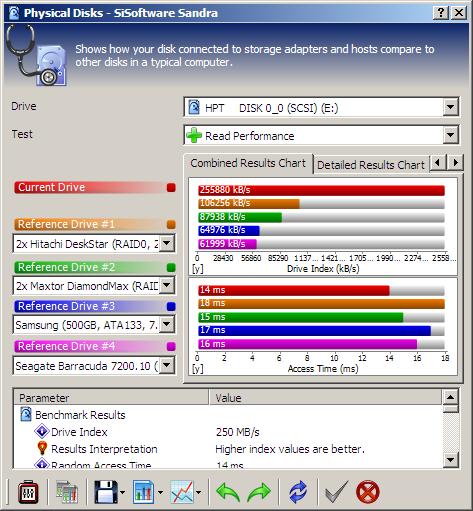The image size is (473, 511).
Task: Click the grayed-out calculator report icon
Action: (x=67, y=492)
